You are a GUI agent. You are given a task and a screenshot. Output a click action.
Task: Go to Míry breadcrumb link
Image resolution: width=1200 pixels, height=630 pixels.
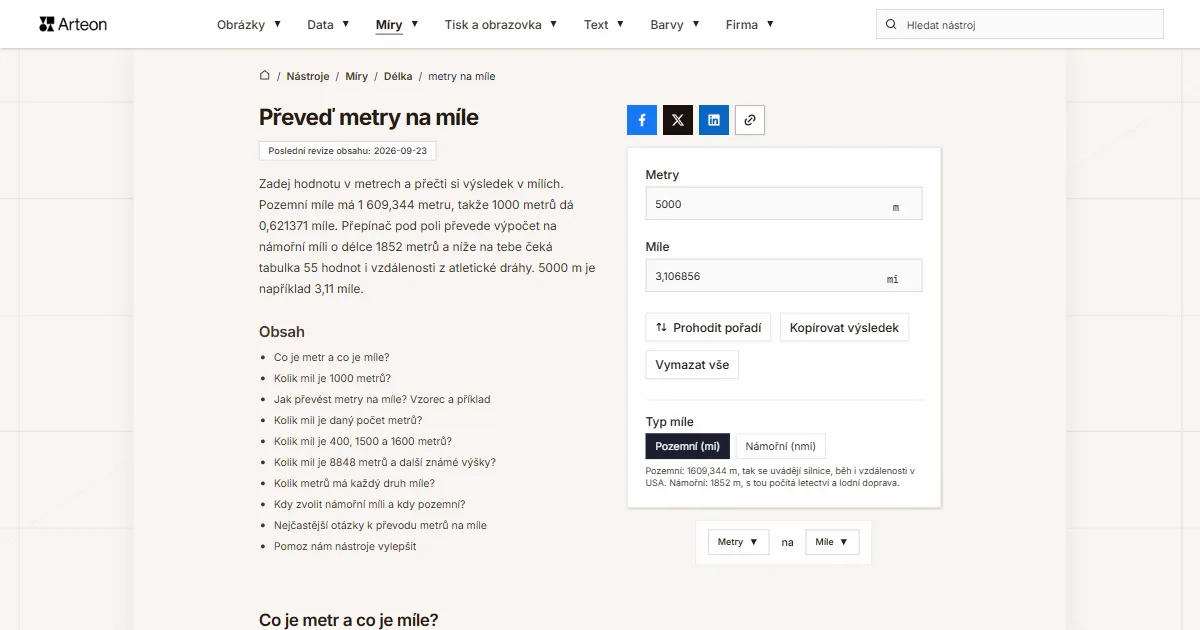tap(357, 76)
